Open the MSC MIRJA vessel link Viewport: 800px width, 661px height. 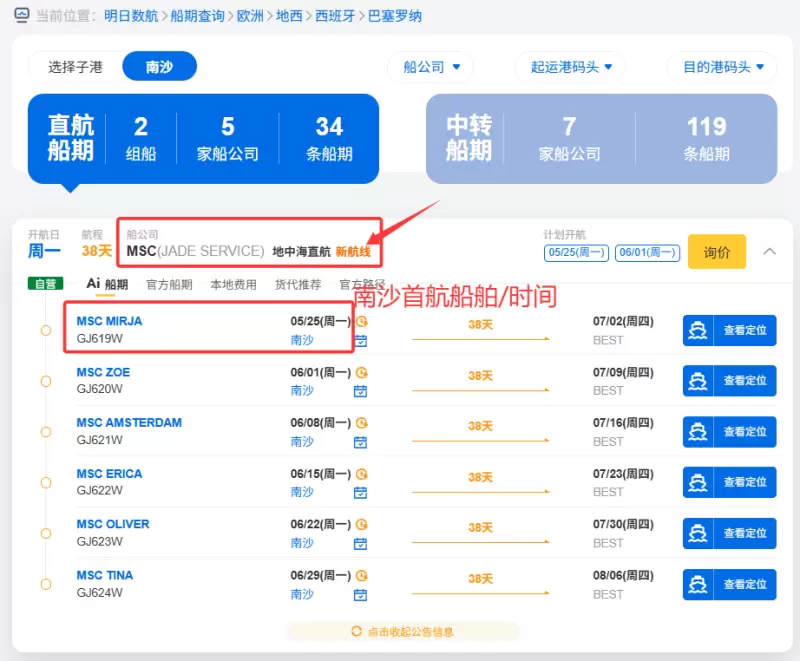109,321
